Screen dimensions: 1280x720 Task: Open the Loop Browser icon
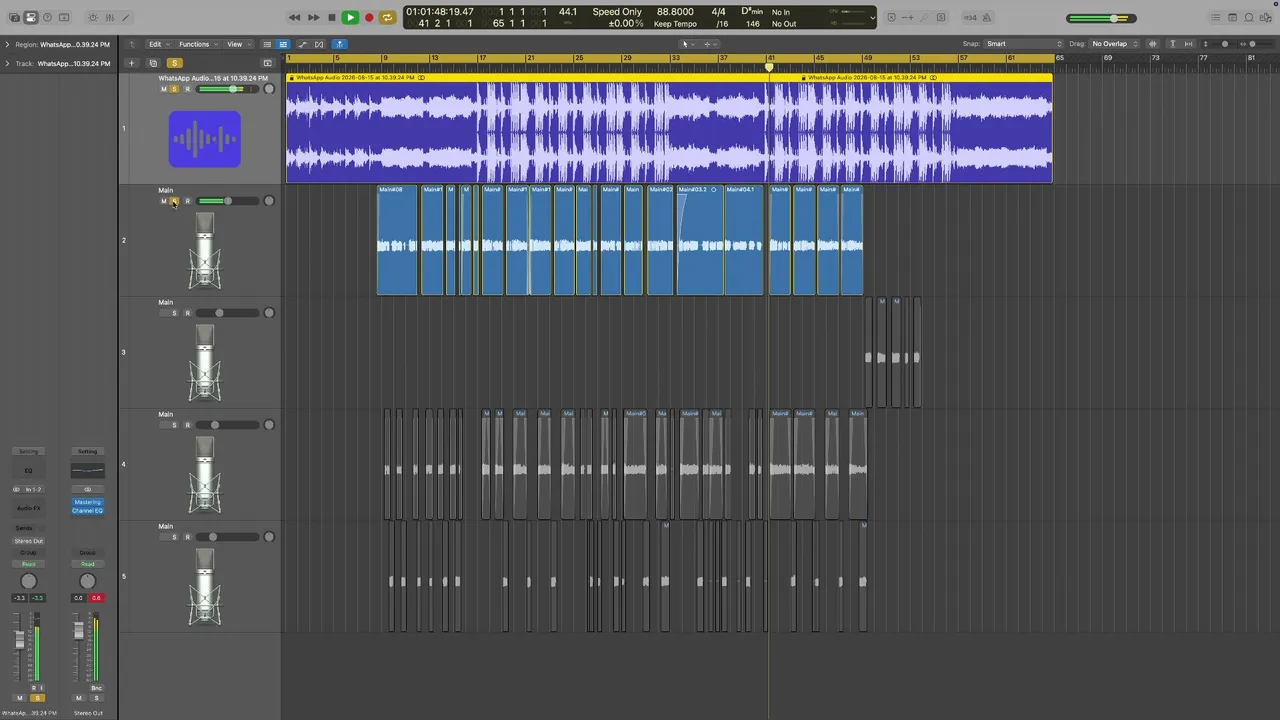(1249, 17)
